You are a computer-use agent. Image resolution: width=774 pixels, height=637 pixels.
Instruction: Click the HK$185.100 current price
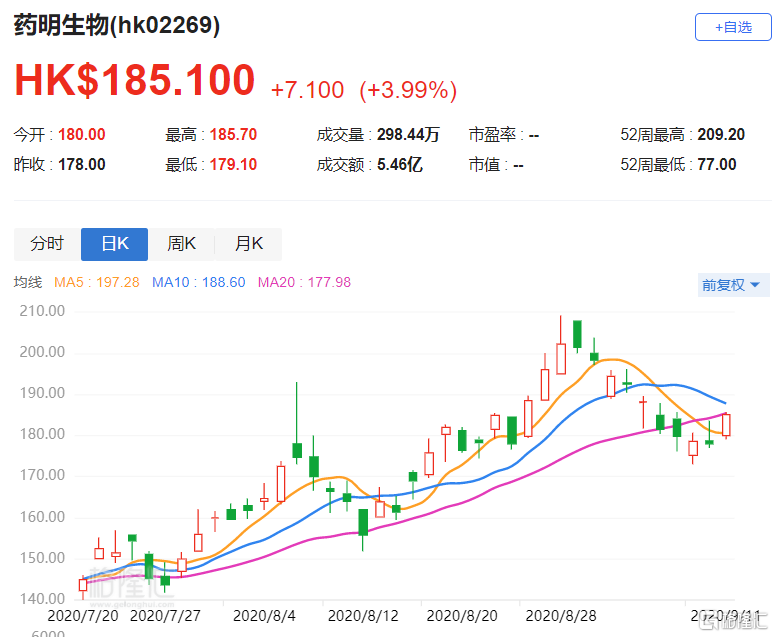tap(134, 82)
